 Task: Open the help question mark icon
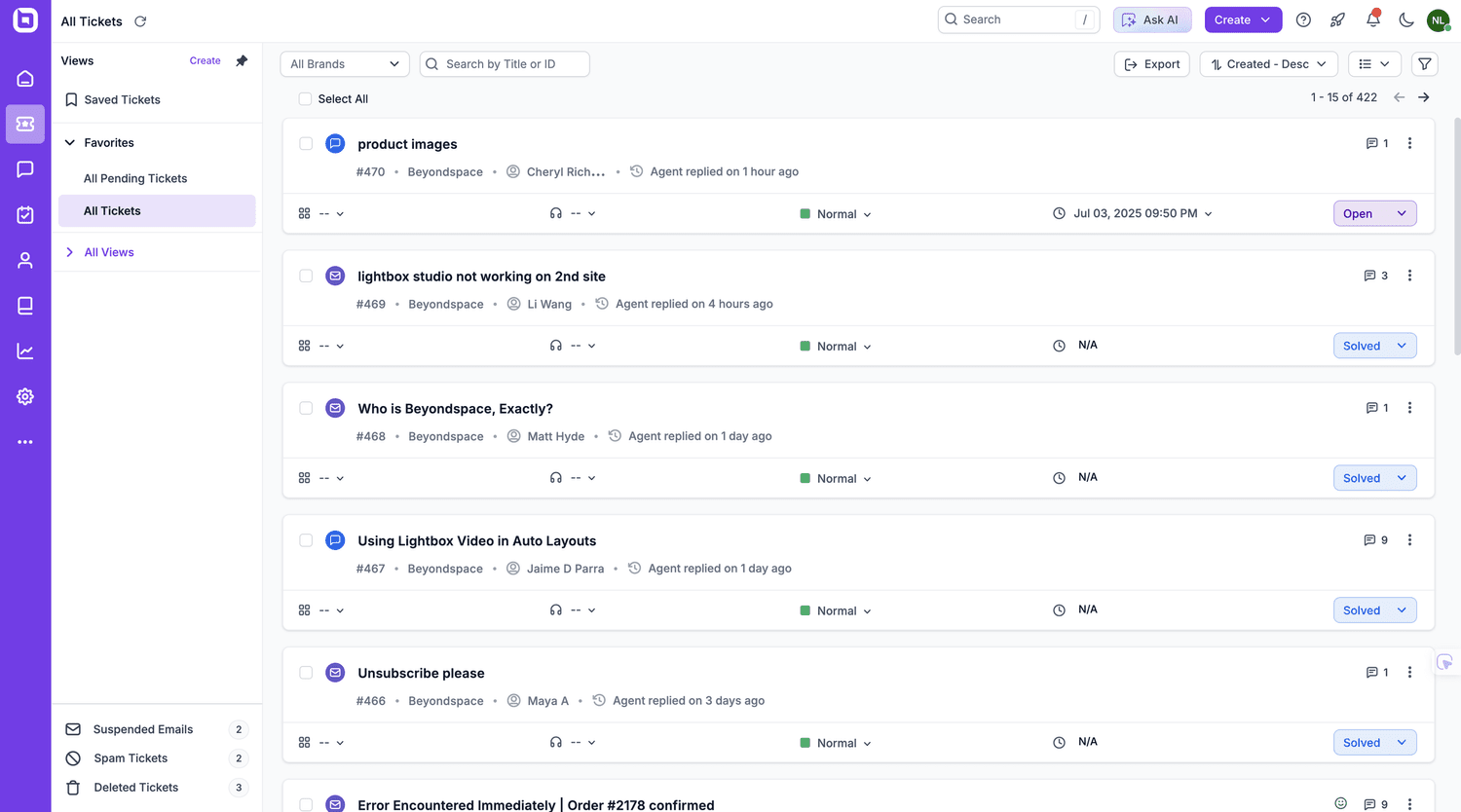pyautogui.click(x=1303, y=19)
